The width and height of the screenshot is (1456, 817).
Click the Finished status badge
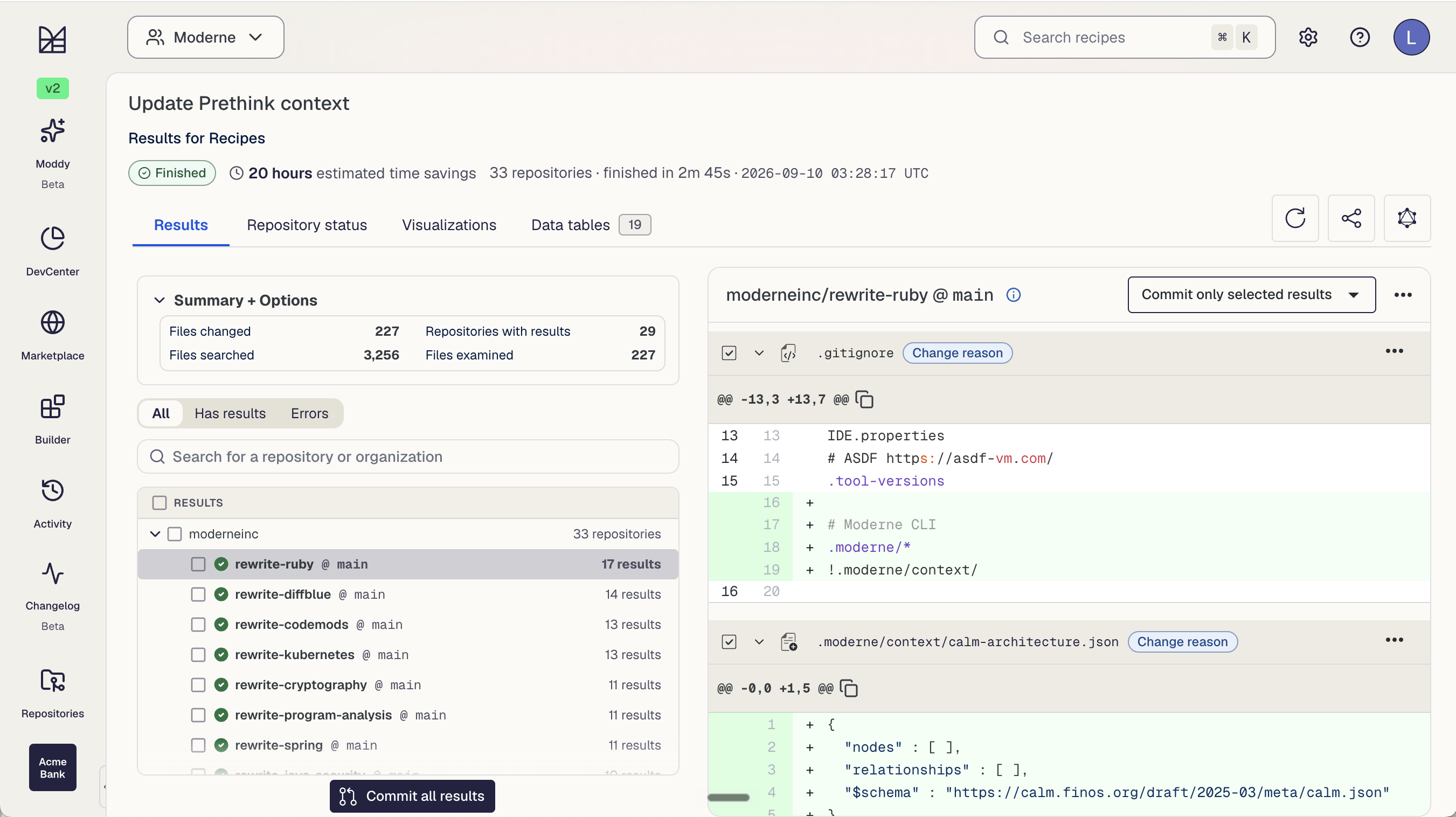click(172, 173)
